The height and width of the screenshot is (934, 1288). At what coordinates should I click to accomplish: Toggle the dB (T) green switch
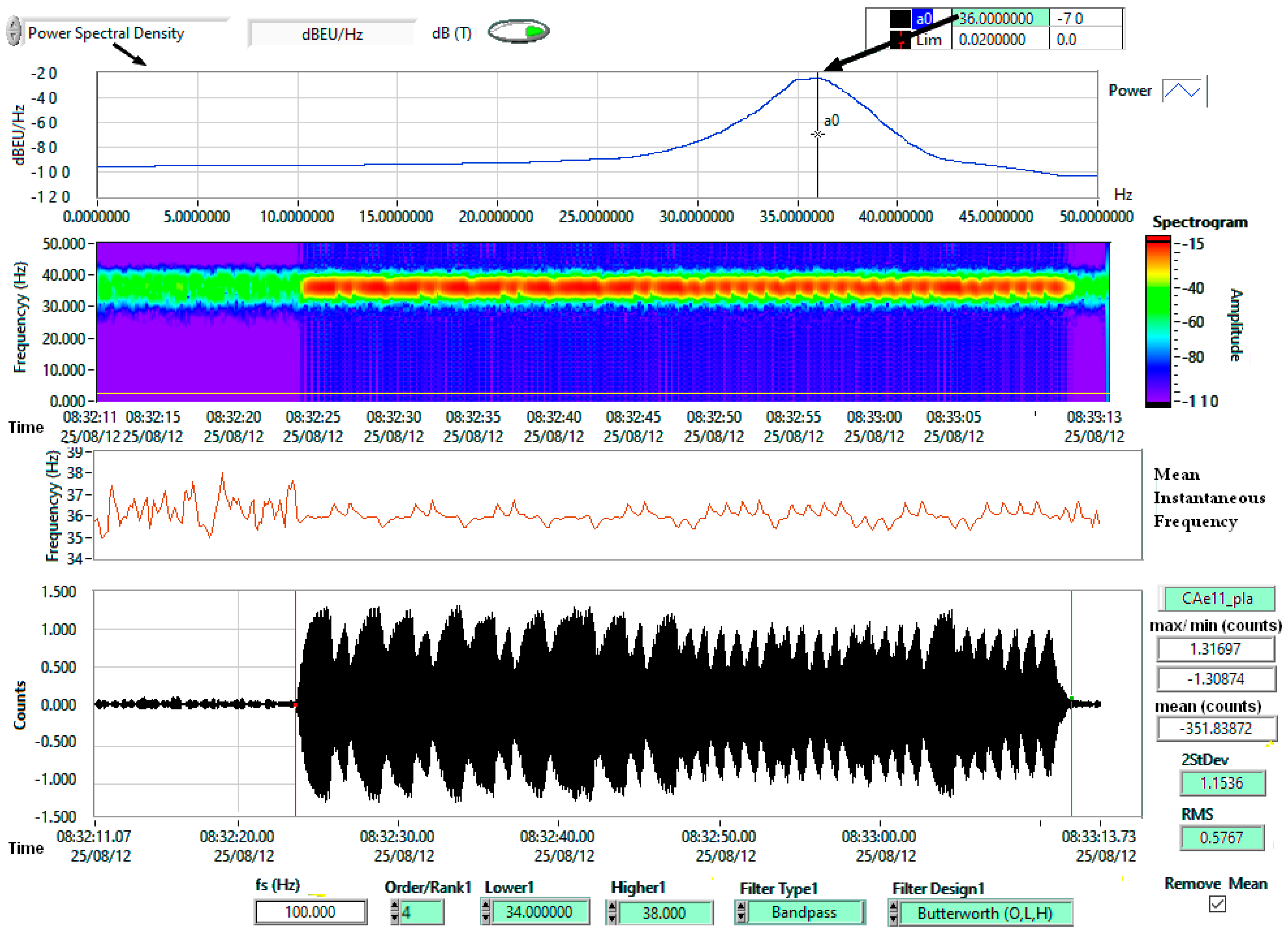(518, 31)
